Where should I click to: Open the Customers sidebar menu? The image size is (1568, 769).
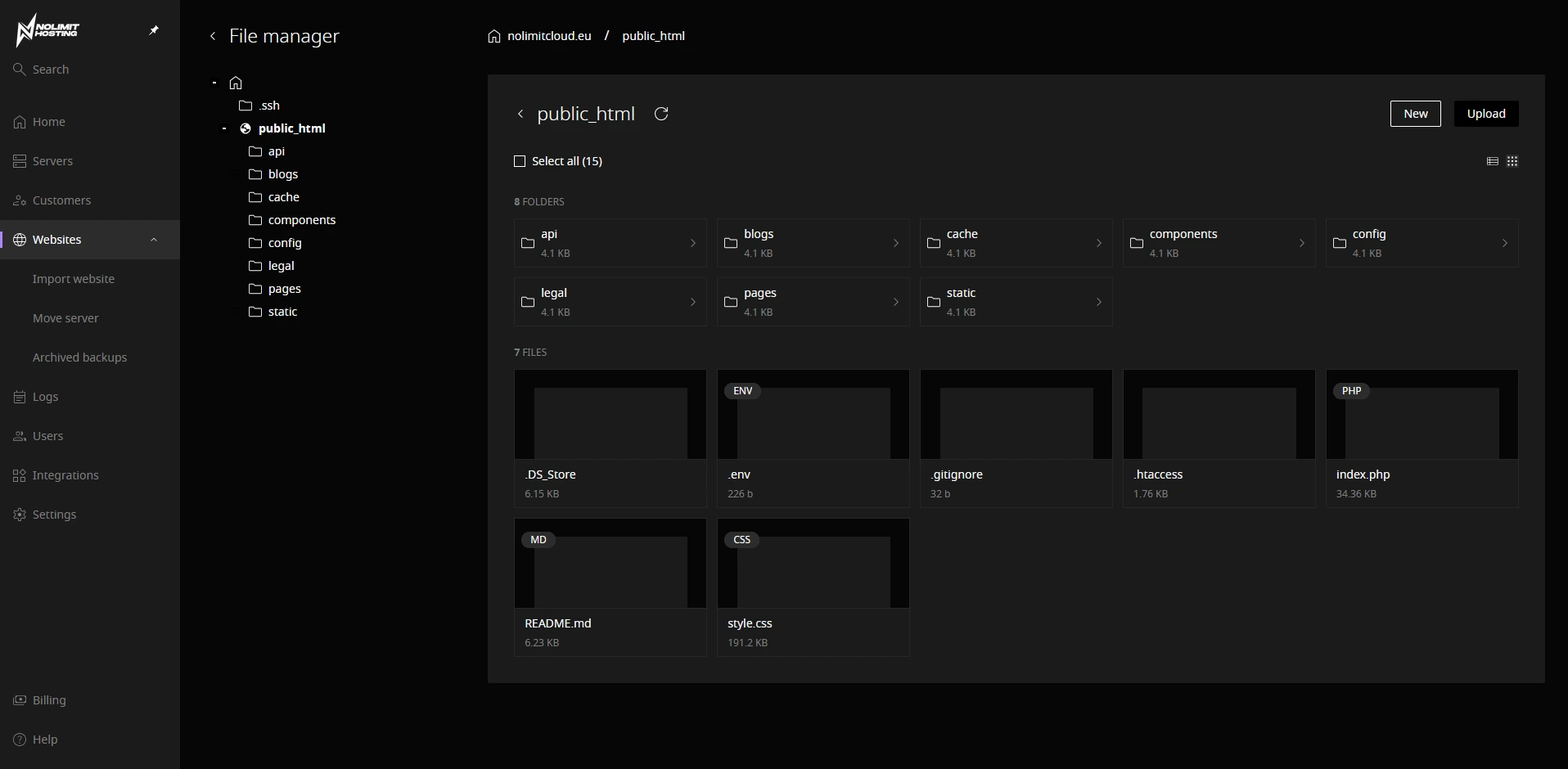90,200
